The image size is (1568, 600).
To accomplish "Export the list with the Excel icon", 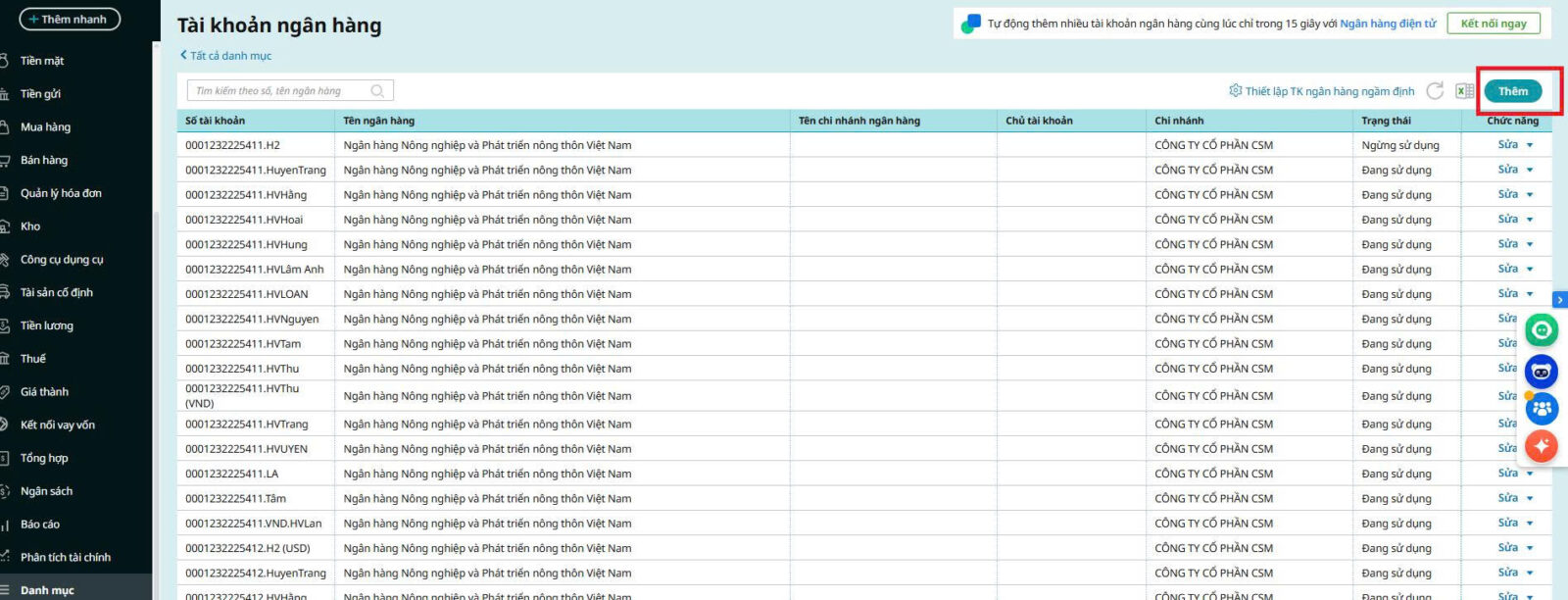I will [x=1464, y=91].
